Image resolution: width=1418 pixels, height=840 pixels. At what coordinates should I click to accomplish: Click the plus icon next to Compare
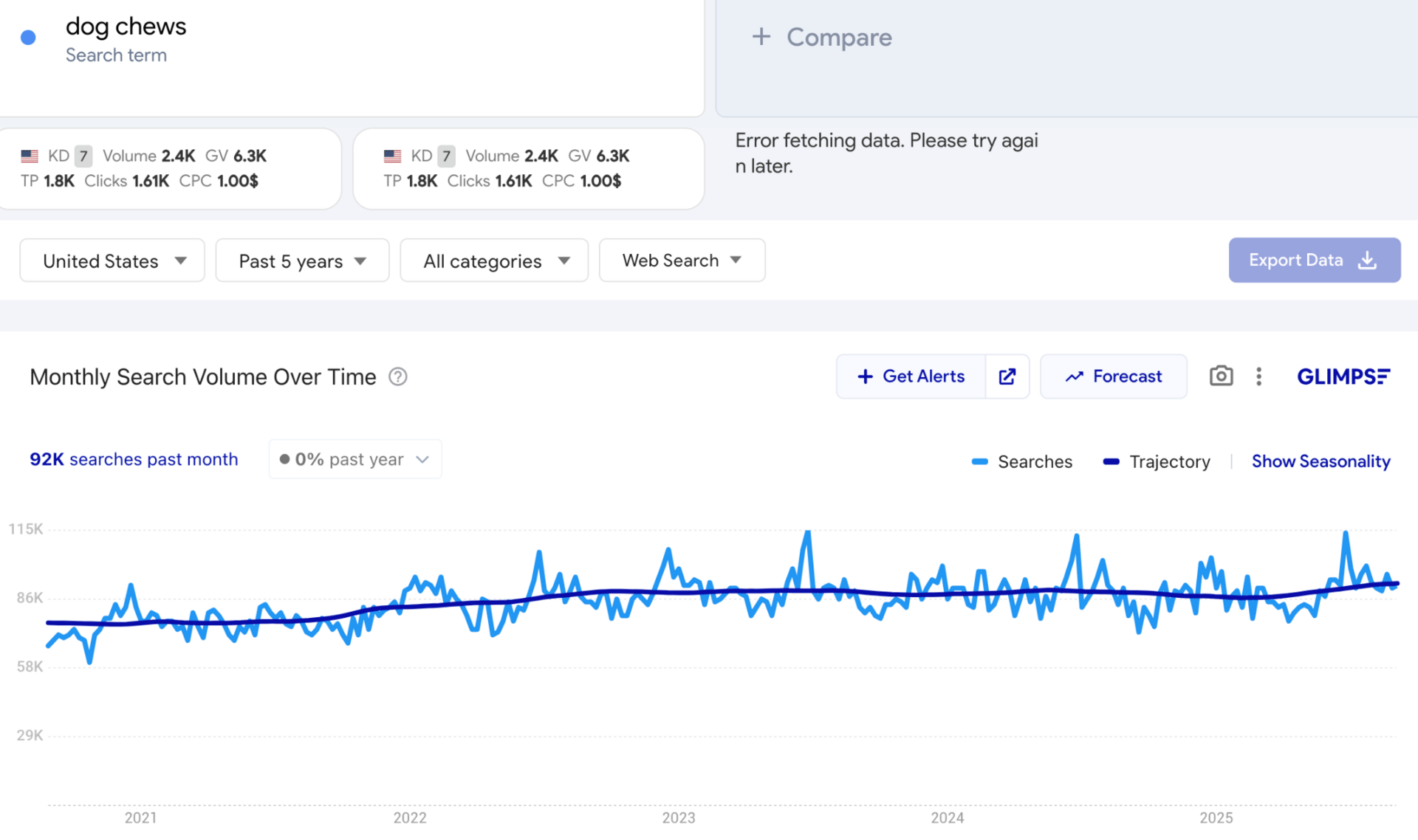[x=761, y=37]
